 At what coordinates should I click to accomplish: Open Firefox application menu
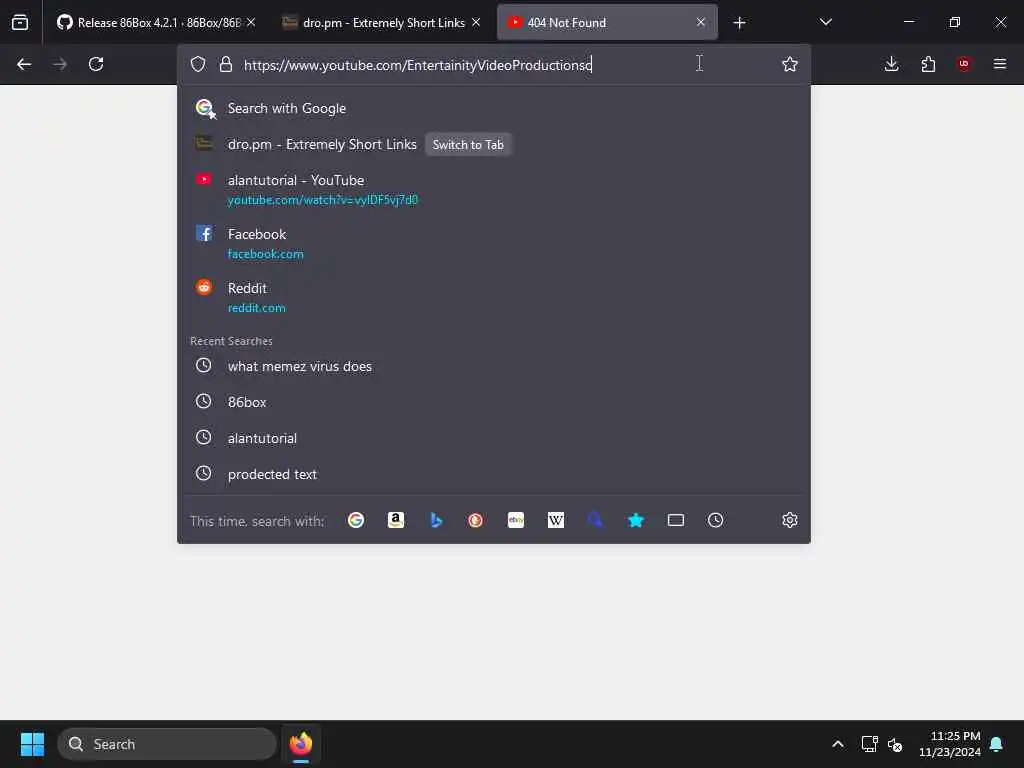coord(1000,64)
